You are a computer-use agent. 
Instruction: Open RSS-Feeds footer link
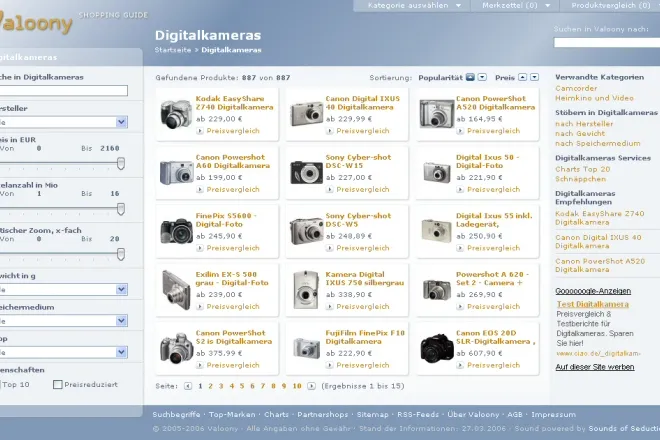tap(418, 415)
